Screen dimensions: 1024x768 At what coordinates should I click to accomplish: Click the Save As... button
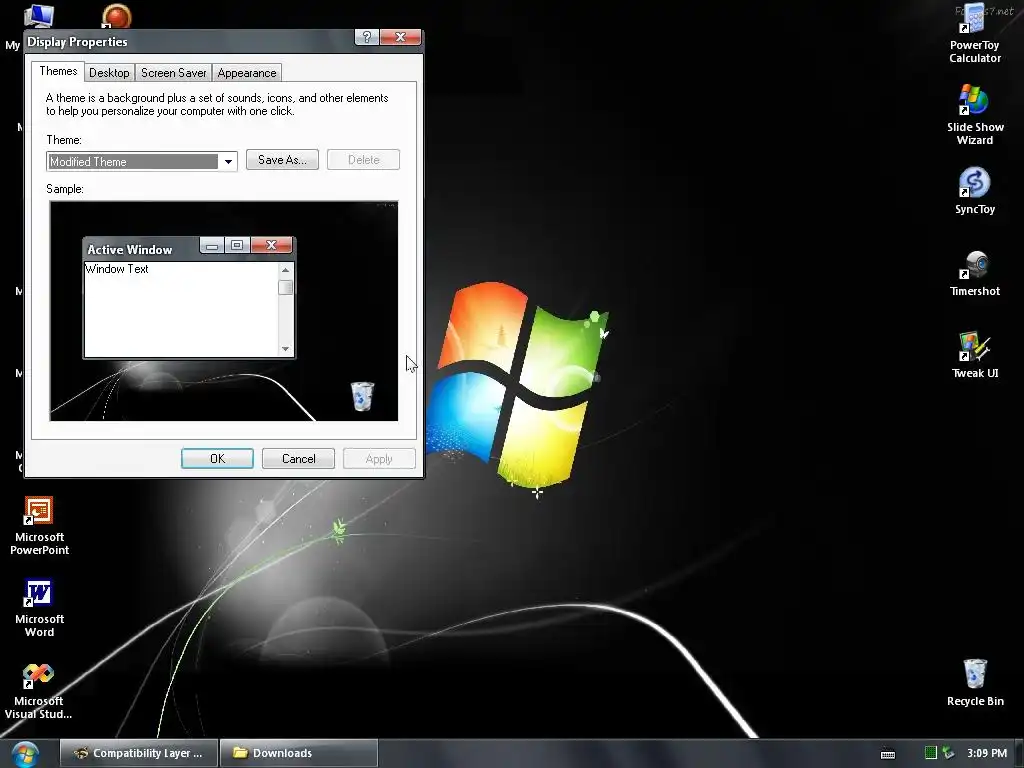pos(282,160)
